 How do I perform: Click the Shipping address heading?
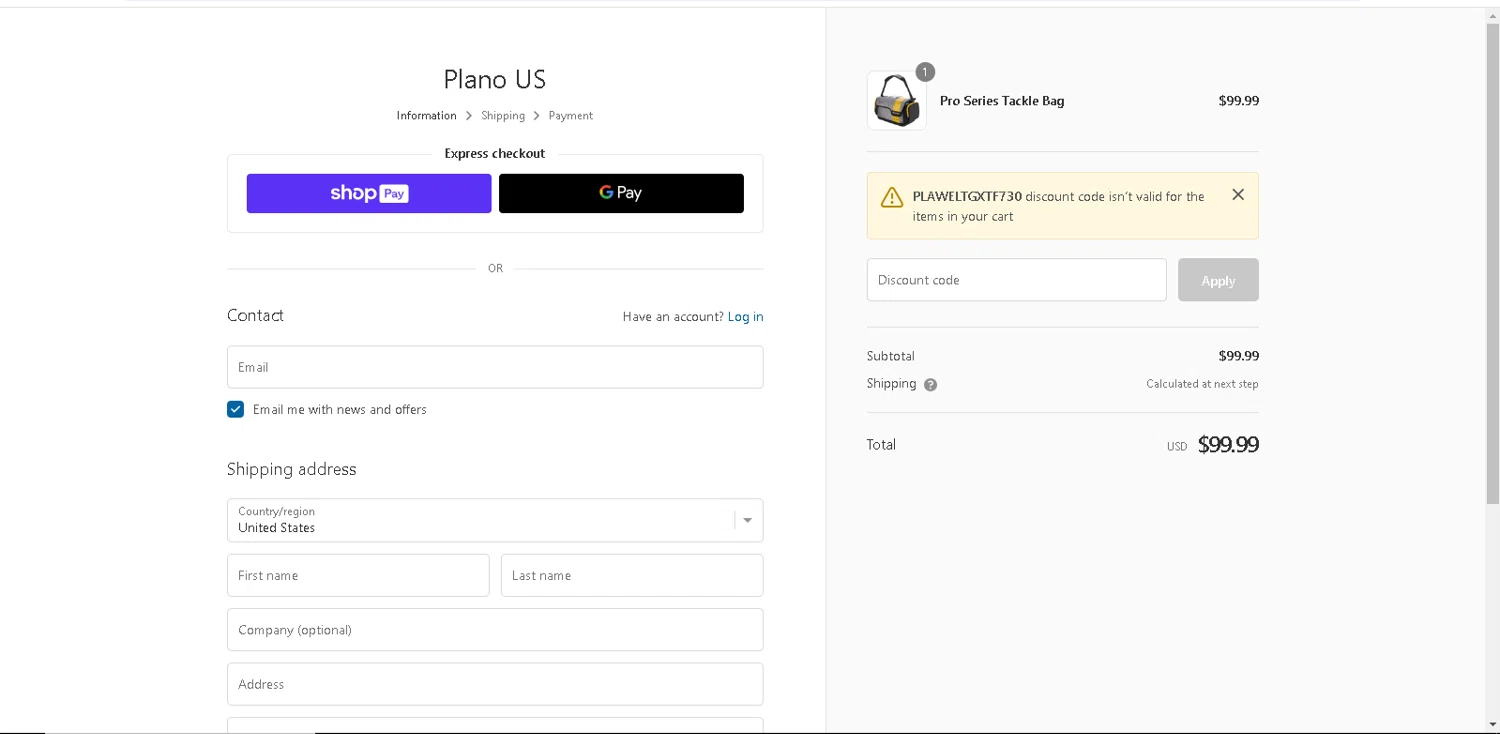291,469
